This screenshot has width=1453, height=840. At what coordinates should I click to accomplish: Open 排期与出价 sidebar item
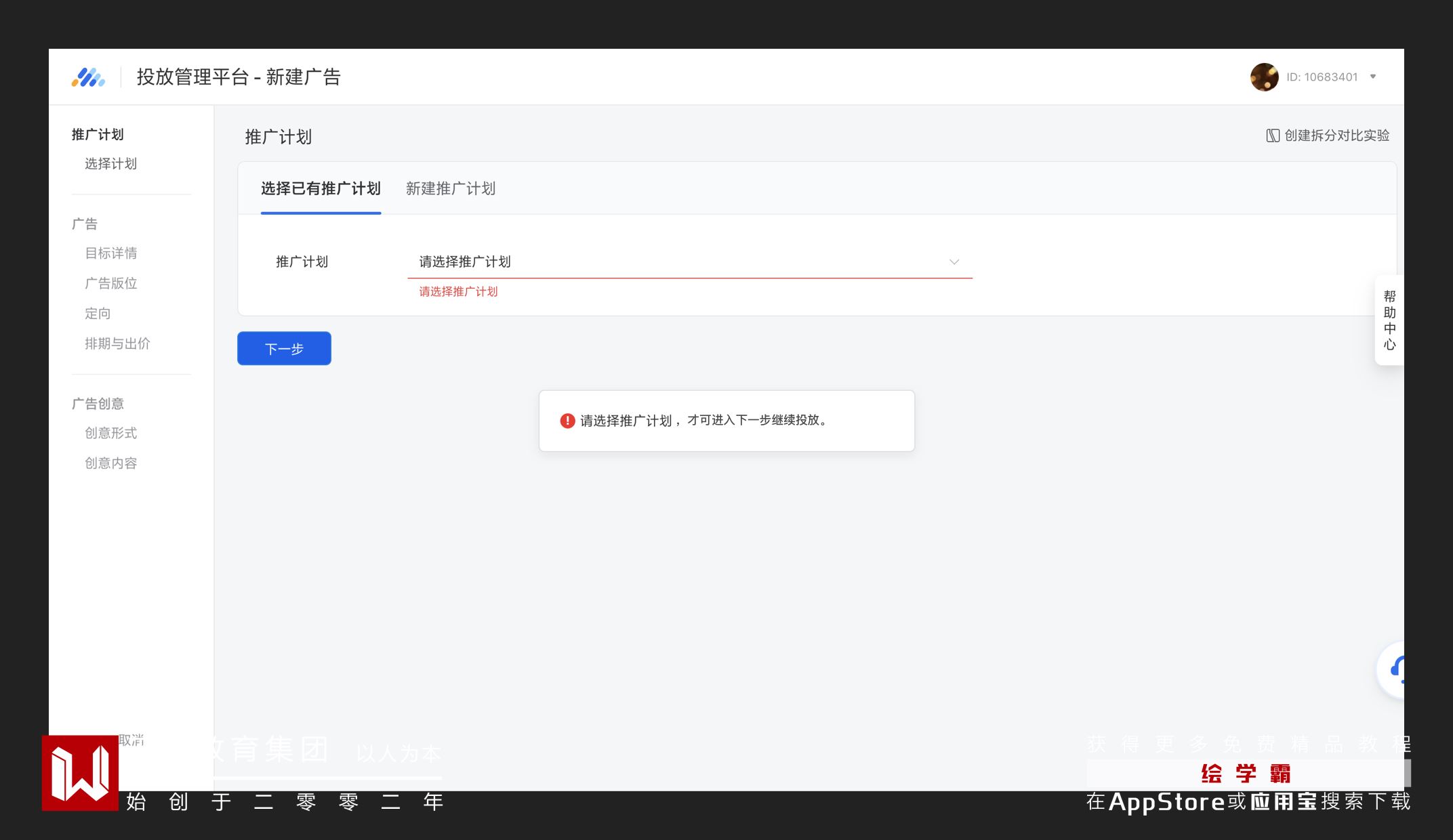pyautogui.click(x=117, y=343)
